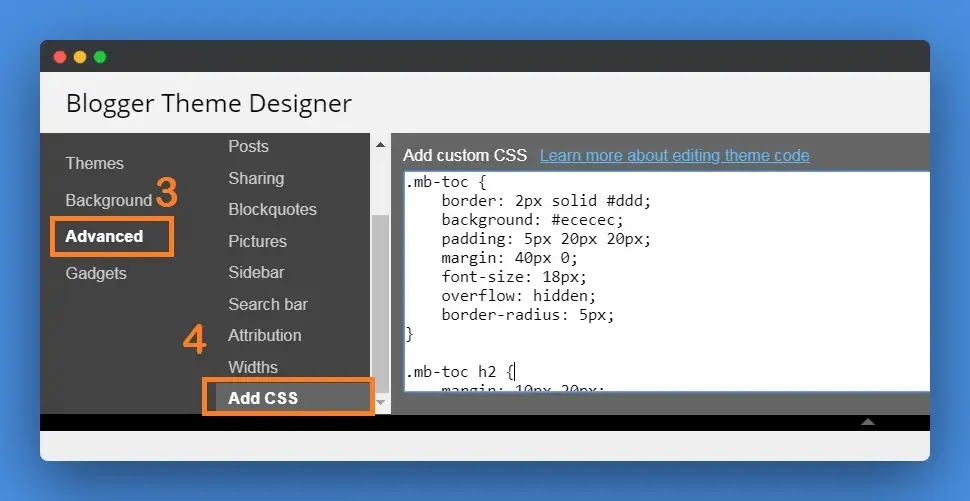970x501 pixels.
Task: Select Sharing in Advanced list
Action: click(x=256, y=178)
